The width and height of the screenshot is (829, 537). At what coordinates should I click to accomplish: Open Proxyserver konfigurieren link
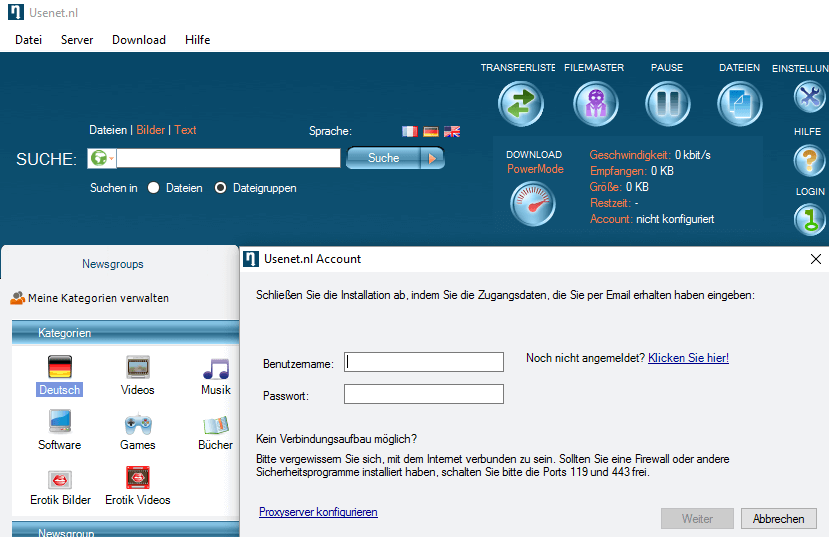point(318,512)
